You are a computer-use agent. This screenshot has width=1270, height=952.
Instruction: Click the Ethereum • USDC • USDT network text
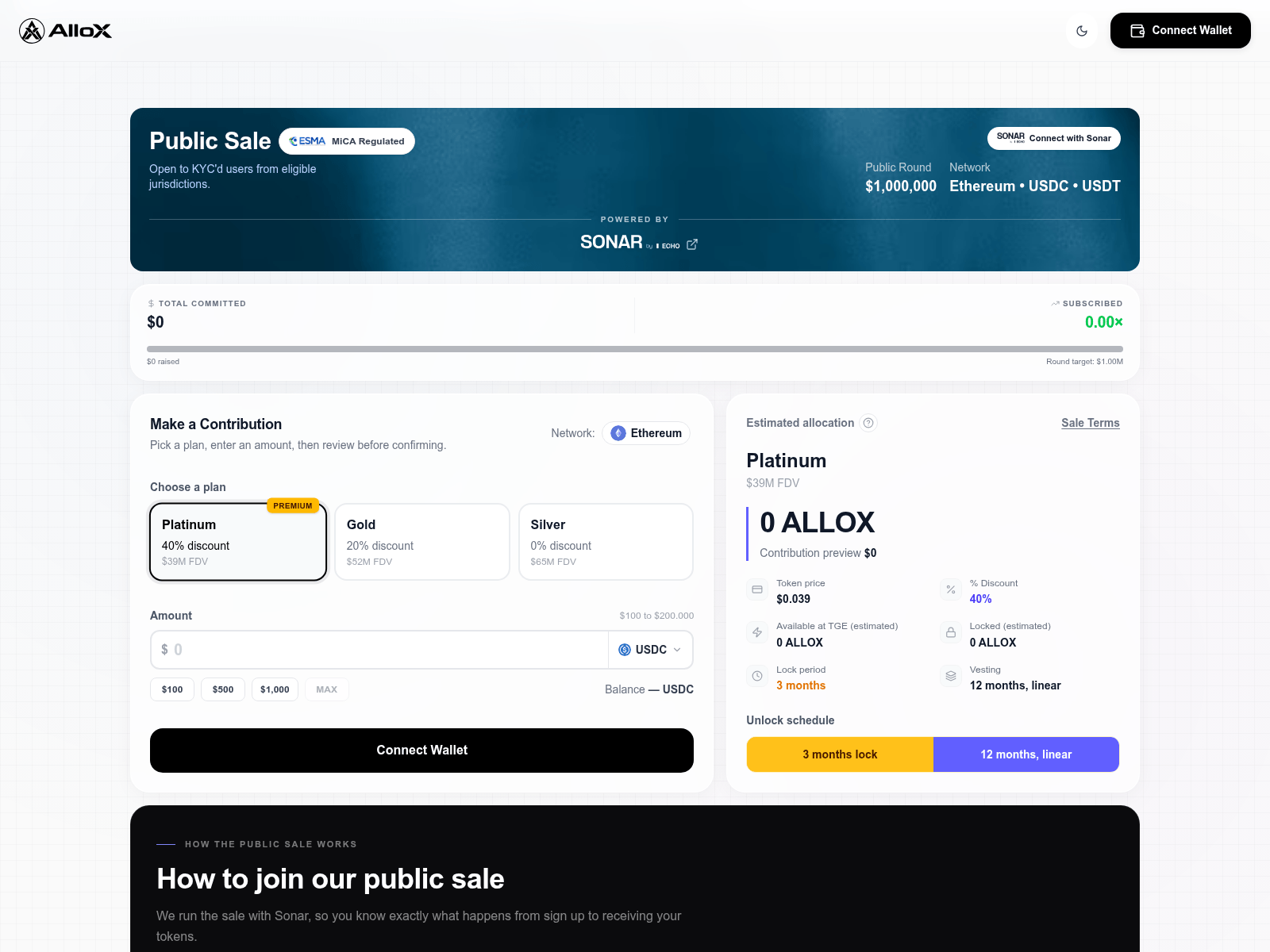tap(1035, 186)
